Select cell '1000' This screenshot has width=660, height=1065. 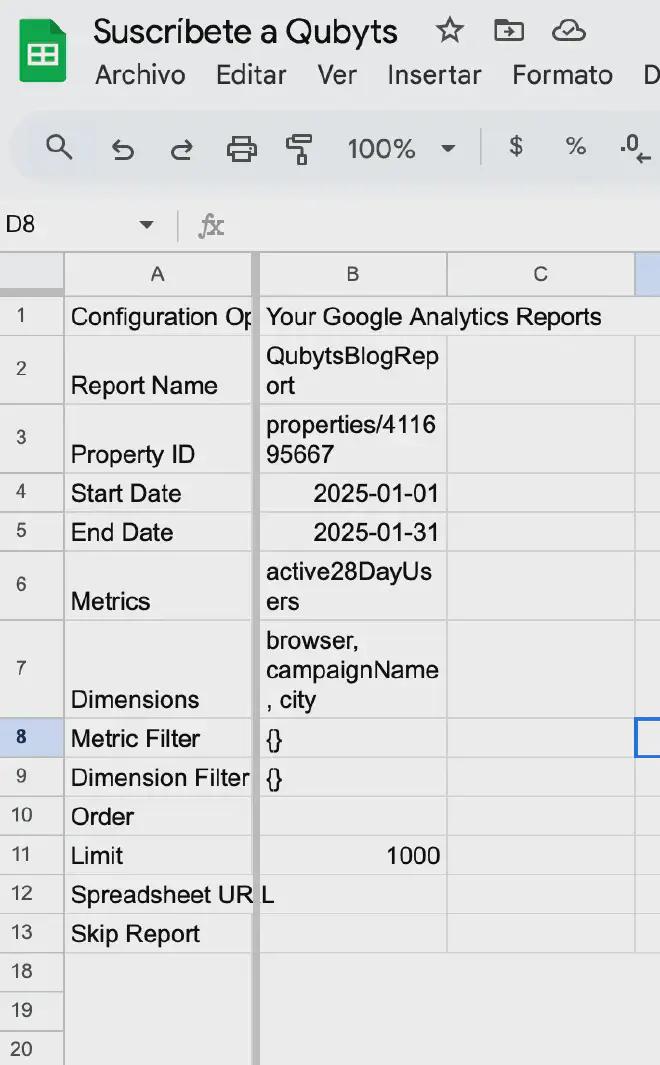pyautogui.click(x=353, y=855)
